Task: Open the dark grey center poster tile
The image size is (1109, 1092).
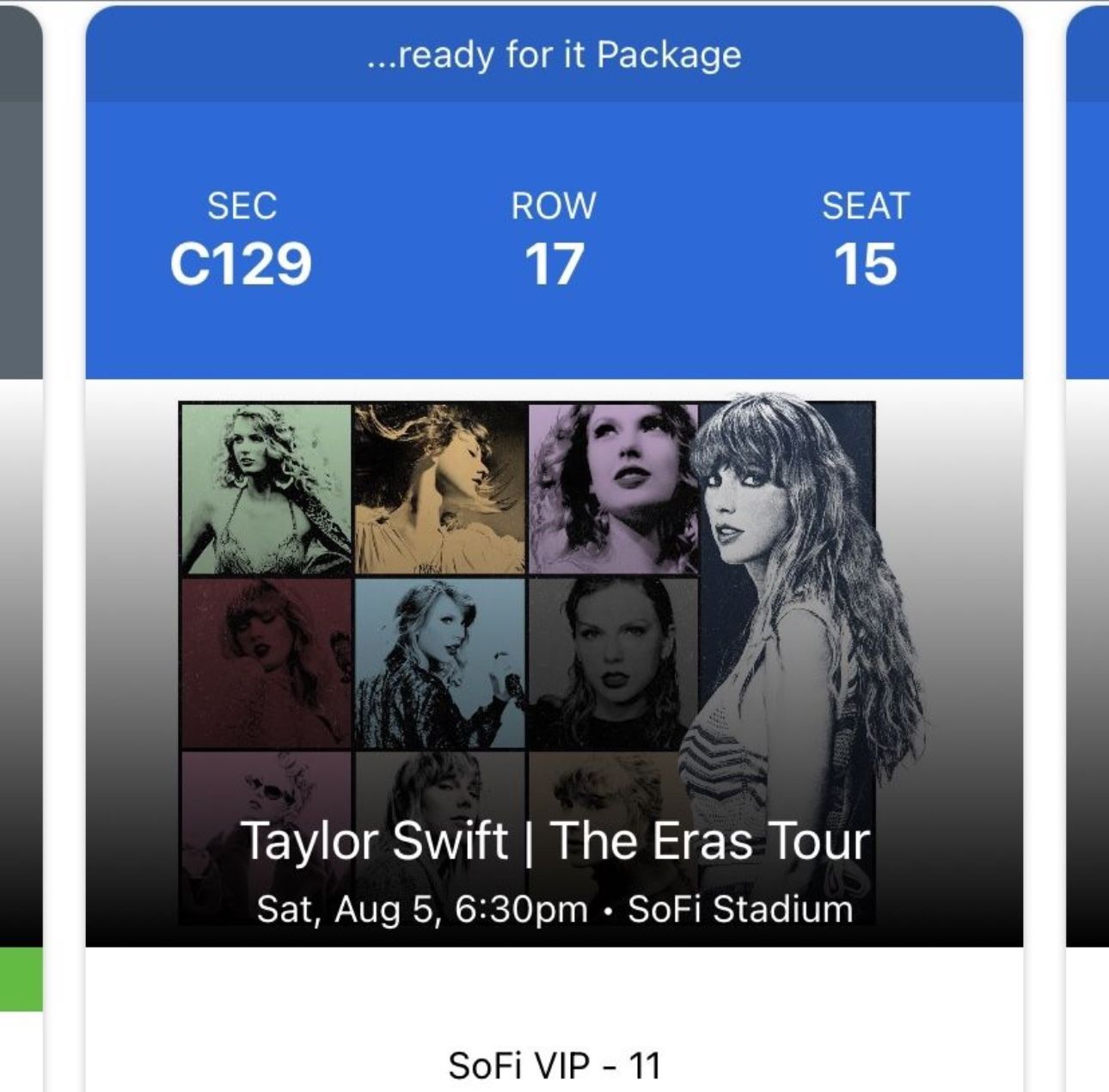Action: (x=613, y=663)
